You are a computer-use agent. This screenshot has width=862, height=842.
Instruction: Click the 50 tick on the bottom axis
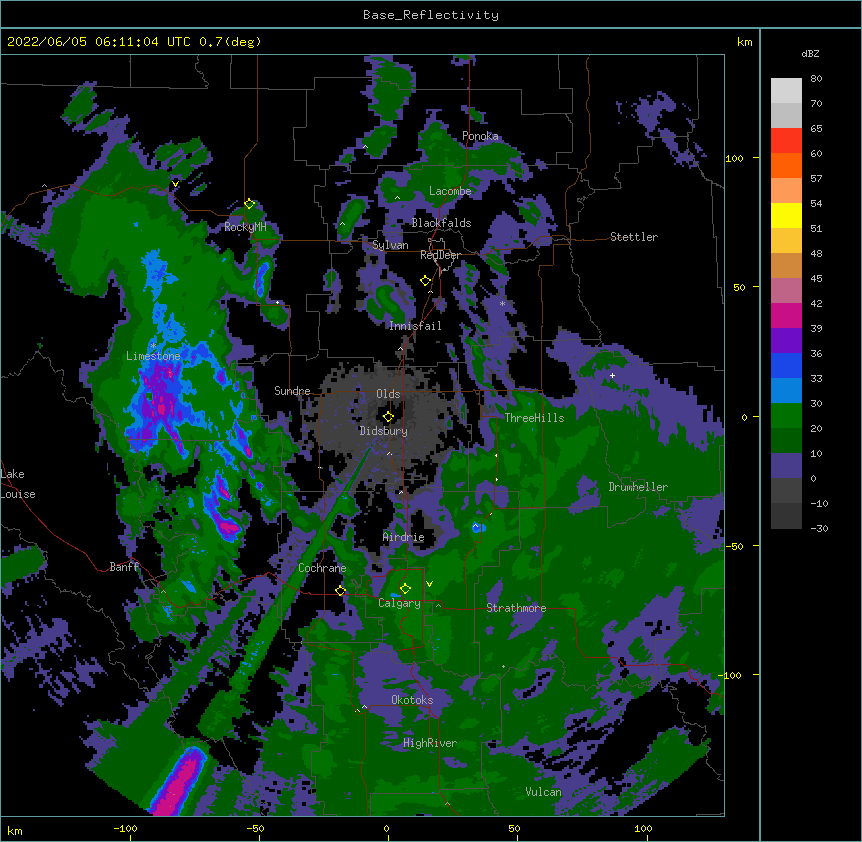point(514,828)
